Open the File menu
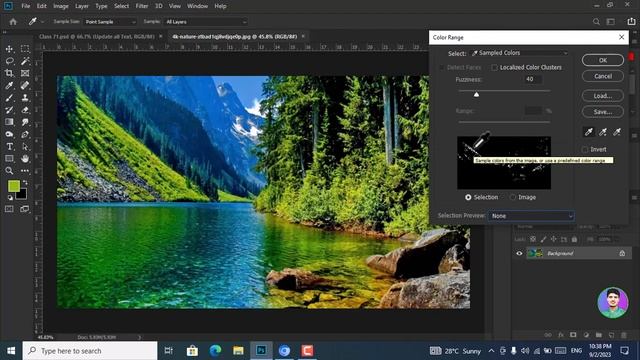The image size is (640, 360). 26,6
